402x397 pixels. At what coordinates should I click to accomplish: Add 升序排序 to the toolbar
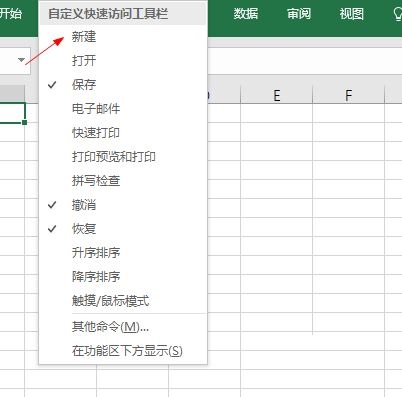(123, 253)
